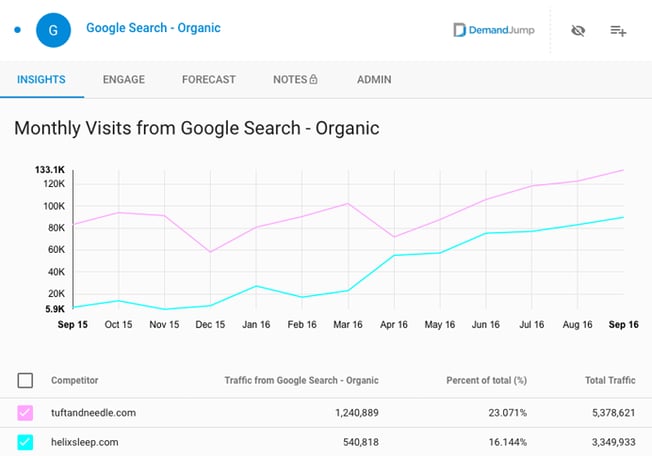Image resolution: width=652 pixels, height=456 pixels.
Task: Click the 1,240,889 traffic value
Action: pos(357,413)
